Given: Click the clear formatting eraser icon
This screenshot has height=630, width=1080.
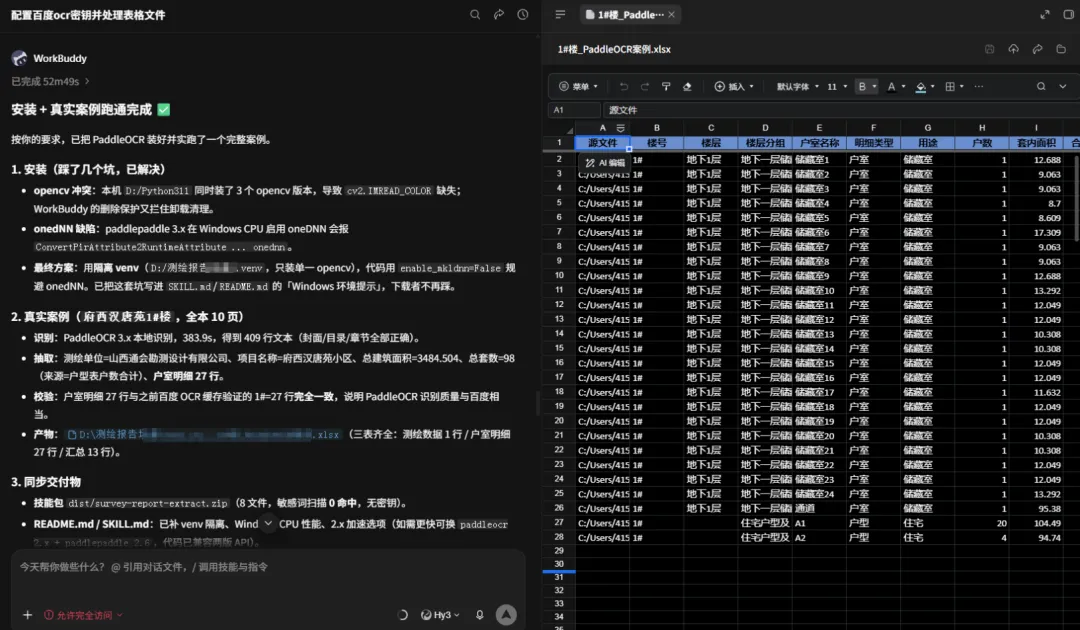Looking at the screenshot, I should (x=687, y=86).
